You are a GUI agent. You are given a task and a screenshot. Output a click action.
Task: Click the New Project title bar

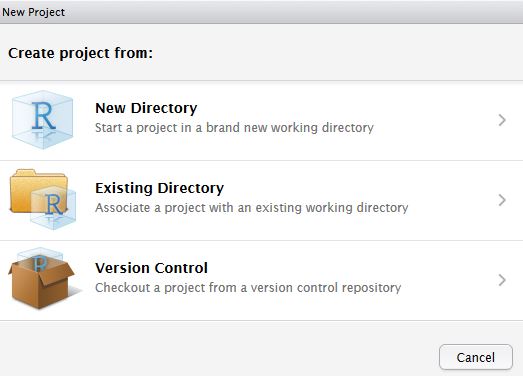coord(262,12)
